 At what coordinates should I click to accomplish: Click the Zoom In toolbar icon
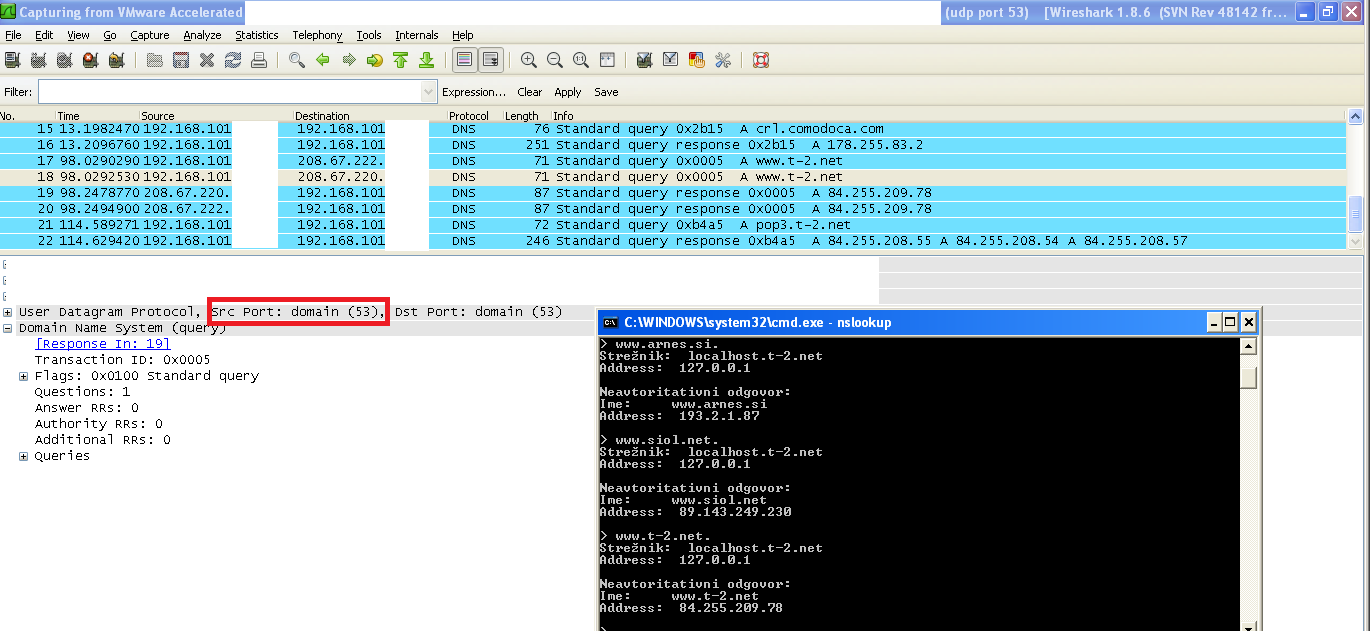pos(529,60)
